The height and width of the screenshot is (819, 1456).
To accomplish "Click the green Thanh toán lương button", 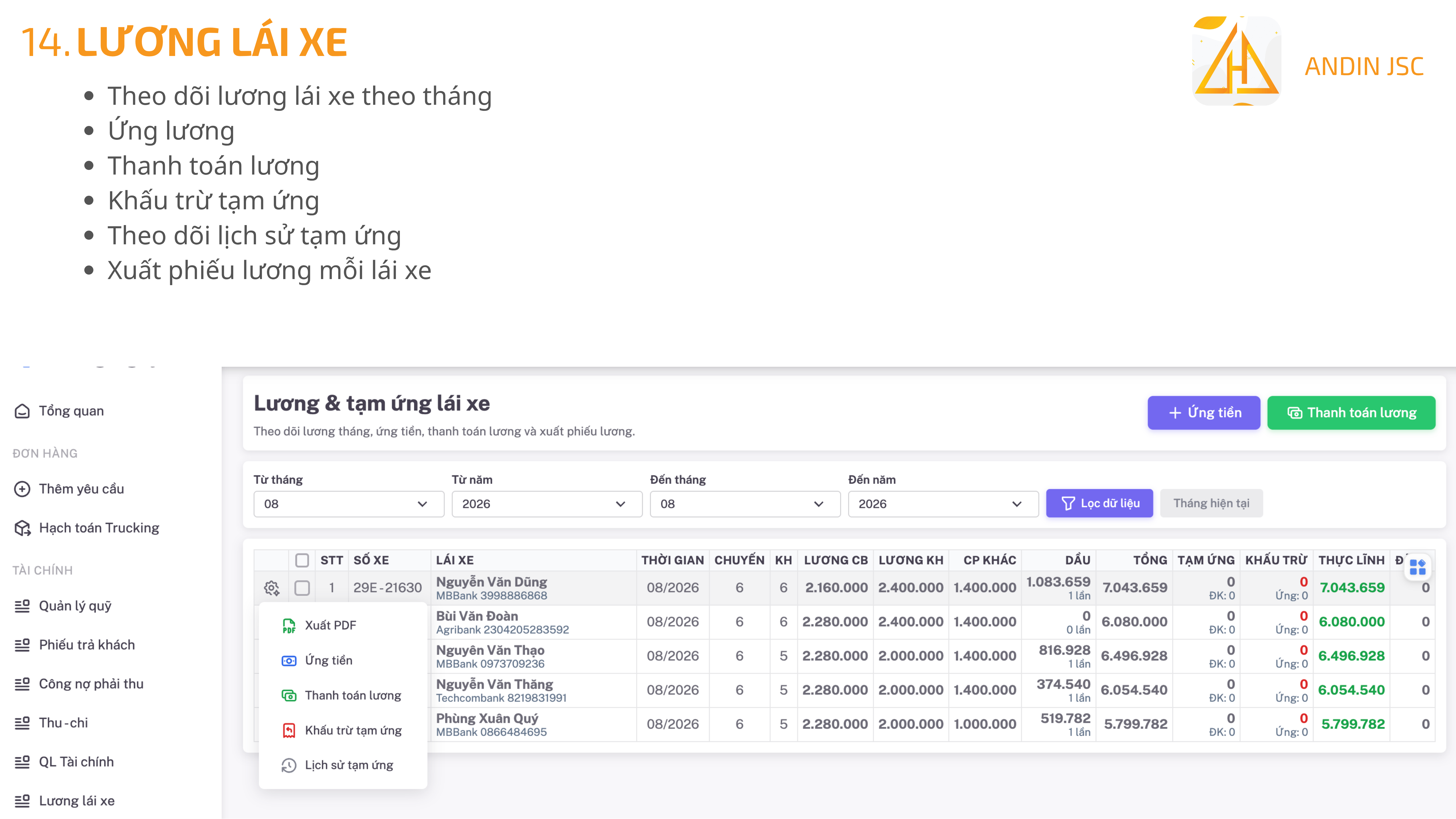I will point(1351,413).
